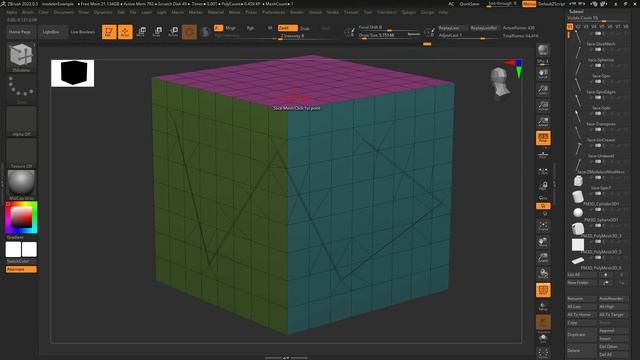Click the right-shelf Rotate view icon
The width and height of the screenshot is (640, 360).
[543, 273]
